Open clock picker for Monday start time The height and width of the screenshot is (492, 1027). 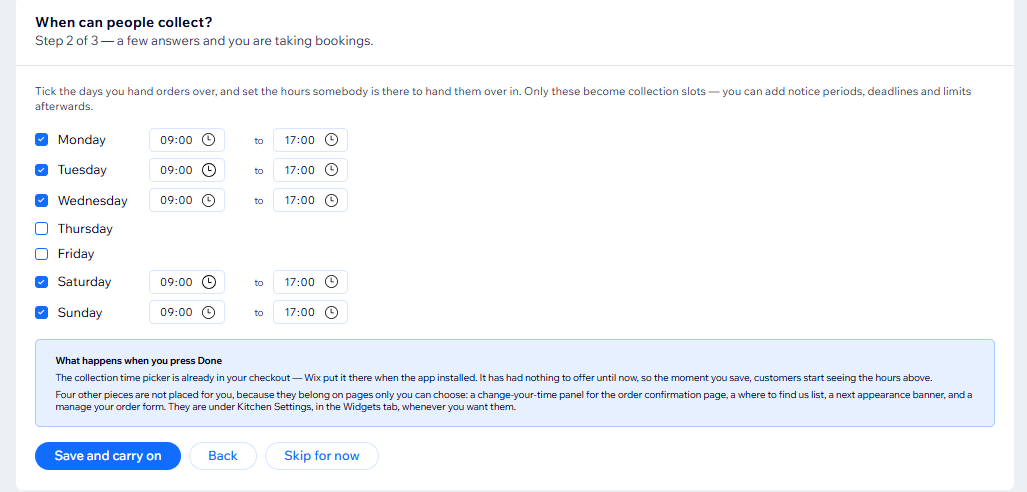click(208, 140)
